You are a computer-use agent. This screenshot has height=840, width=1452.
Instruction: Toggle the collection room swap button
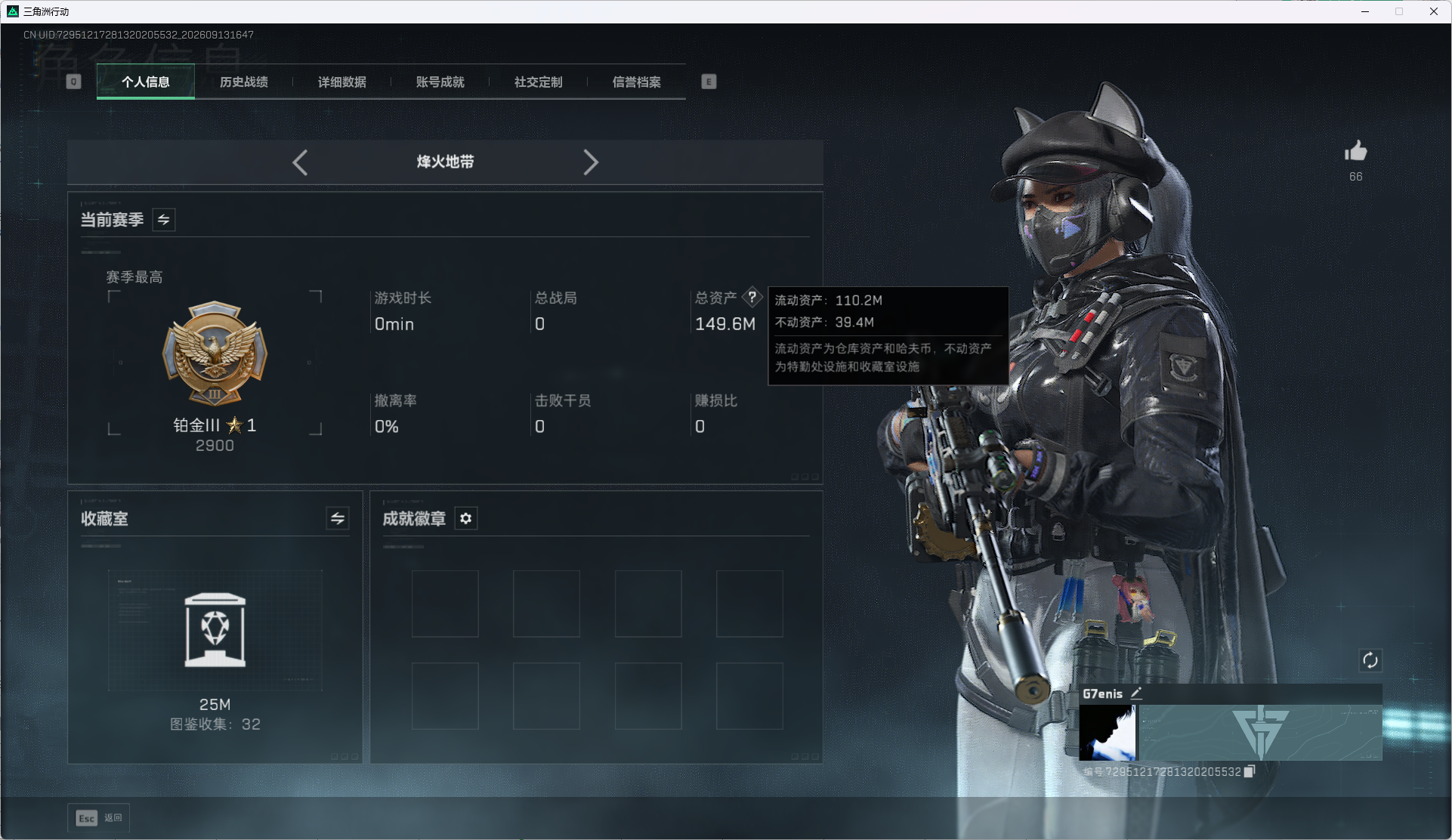pyautogui.click(x=338, y=518)
